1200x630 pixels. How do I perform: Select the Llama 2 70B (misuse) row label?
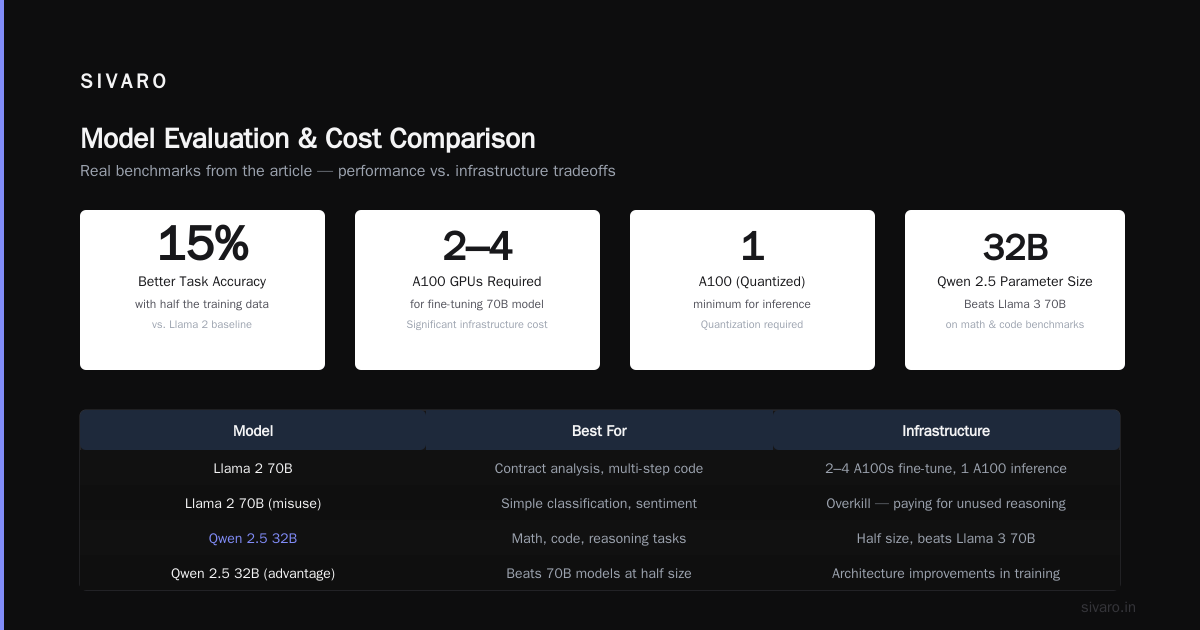pos(253,503)
